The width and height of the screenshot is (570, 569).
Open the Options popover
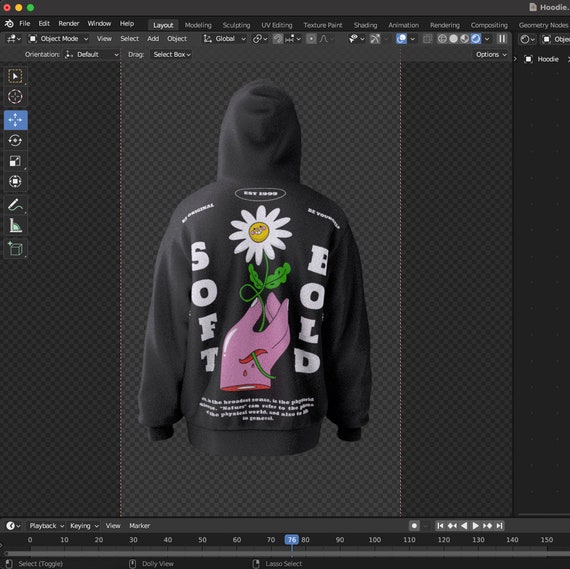(491, 55)
